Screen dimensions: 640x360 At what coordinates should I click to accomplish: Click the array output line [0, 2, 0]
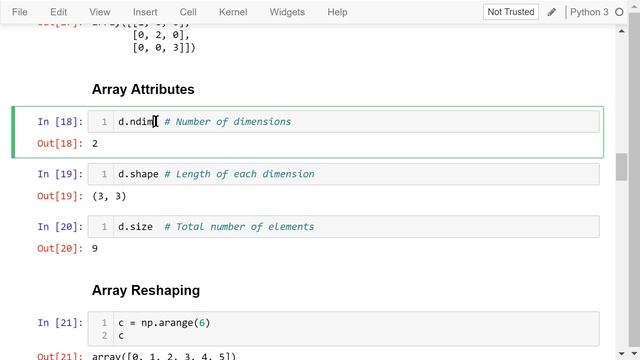click(x=161, y=35)
